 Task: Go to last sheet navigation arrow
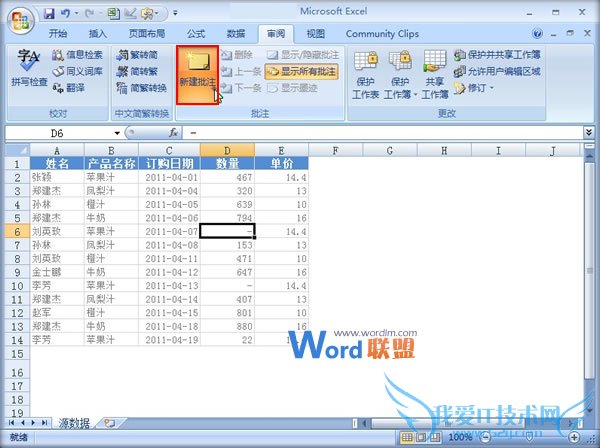(44, 423)
